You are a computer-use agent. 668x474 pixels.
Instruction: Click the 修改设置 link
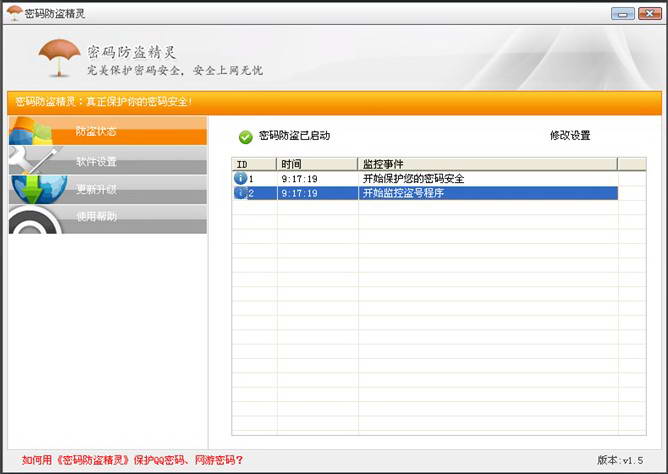tap(570, 136)
